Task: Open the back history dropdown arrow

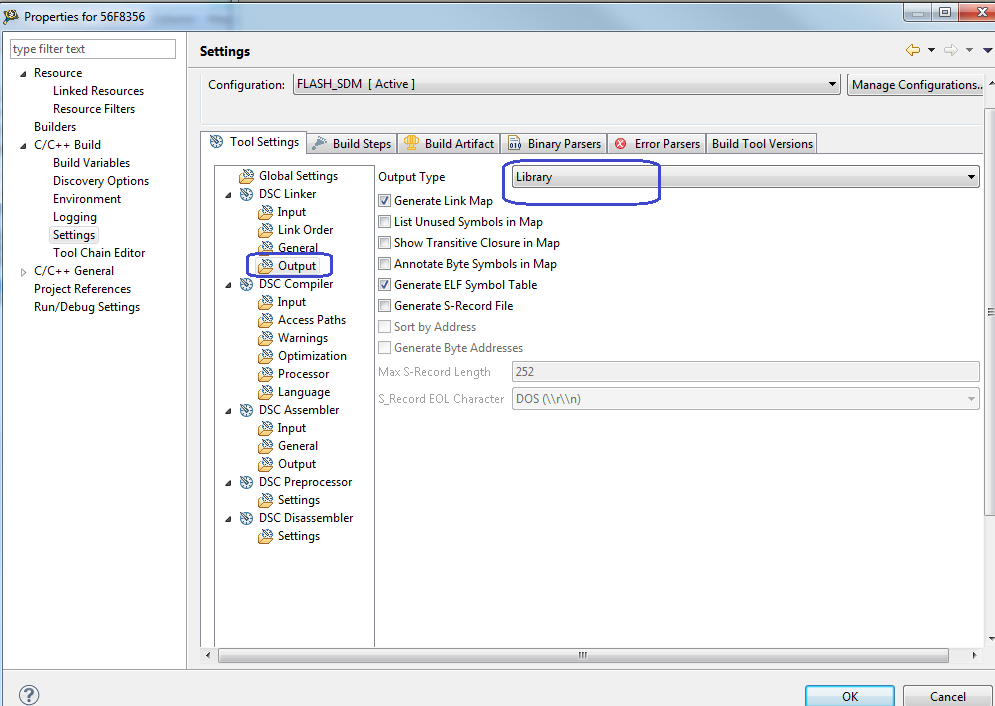Action: (931, 50)
